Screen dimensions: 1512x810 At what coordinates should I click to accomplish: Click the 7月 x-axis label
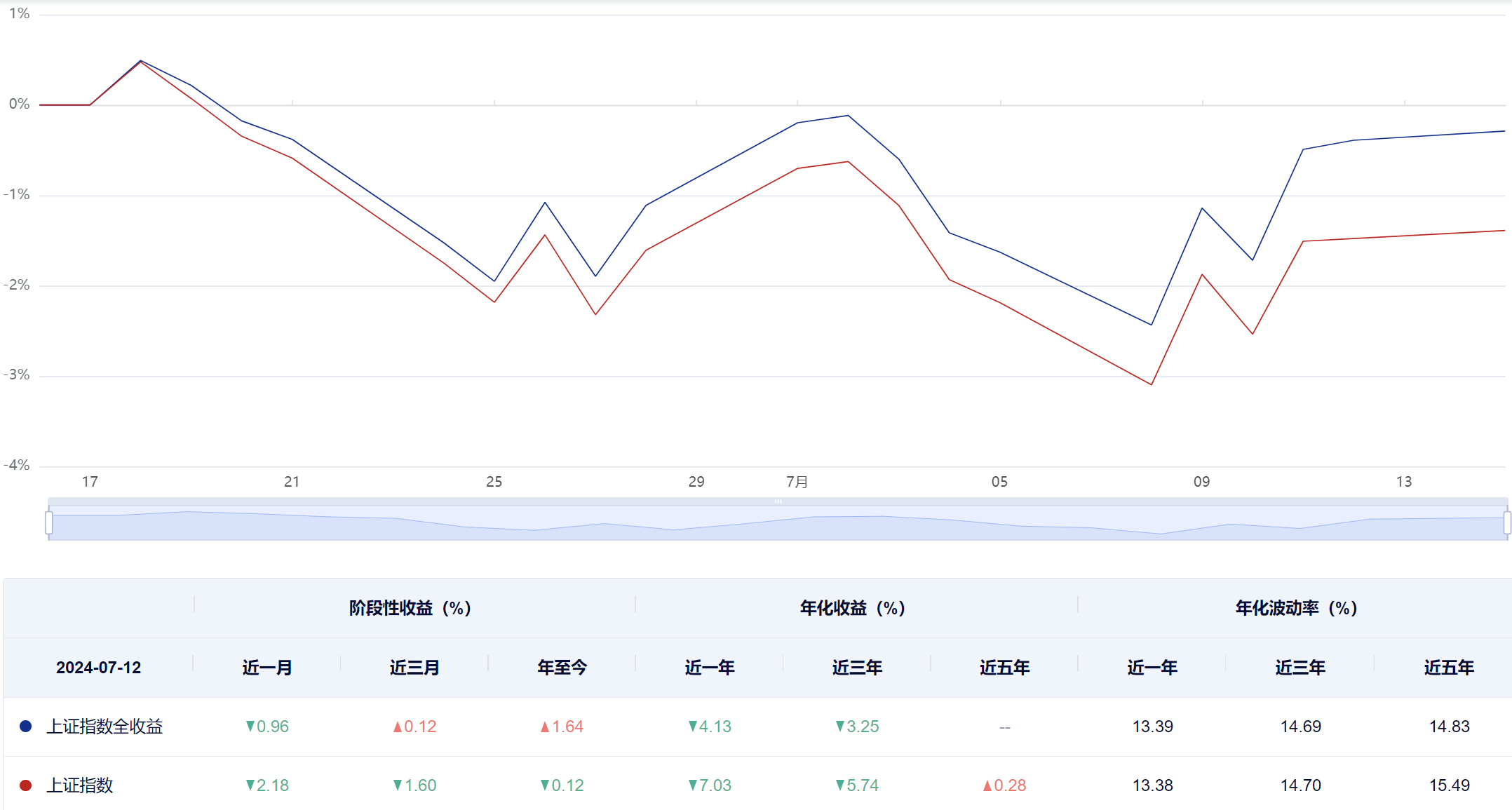[x=797, y=482]
